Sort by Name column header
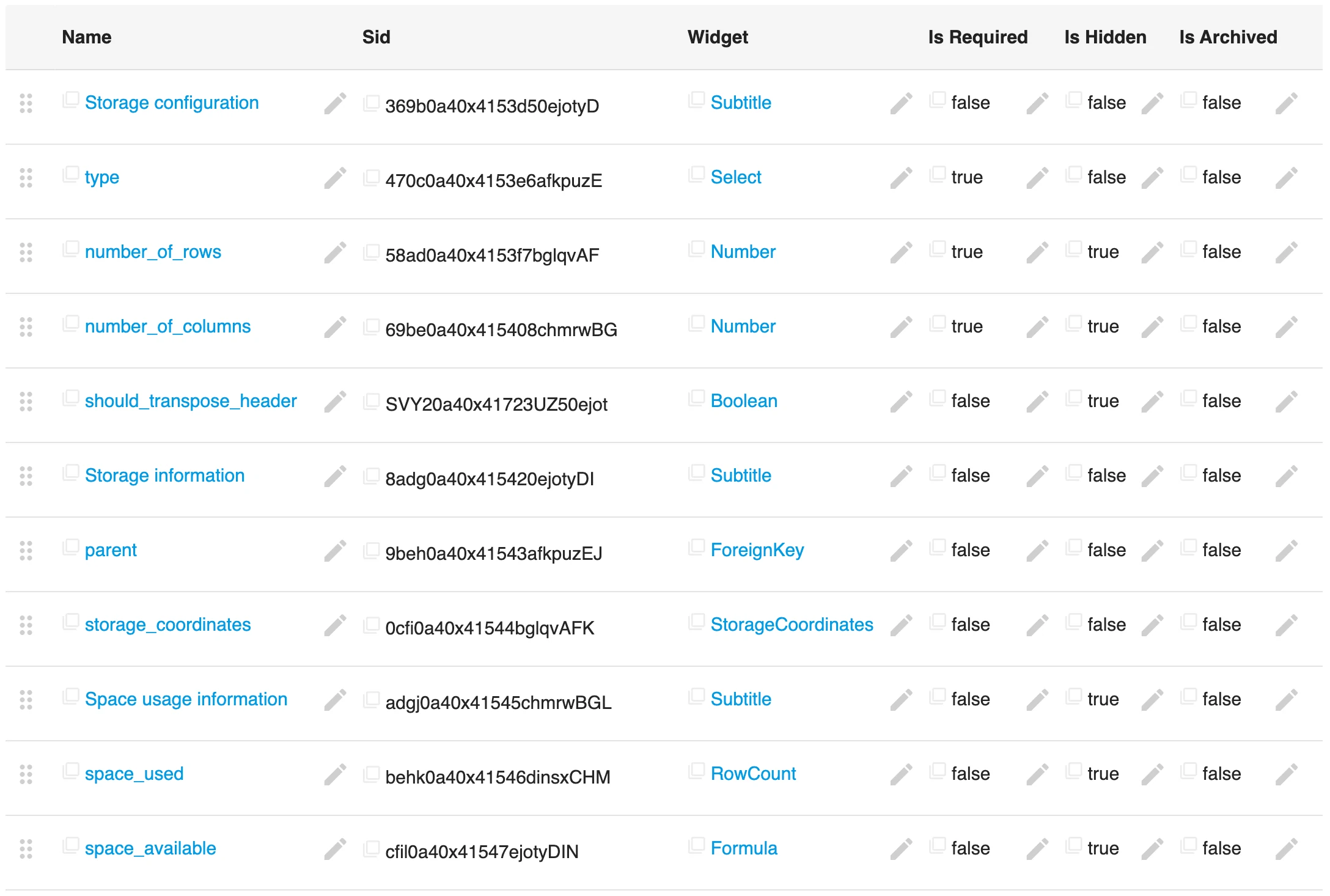Screen dimensions: 1330x896 pyautogui.click(x=87, y=37)
